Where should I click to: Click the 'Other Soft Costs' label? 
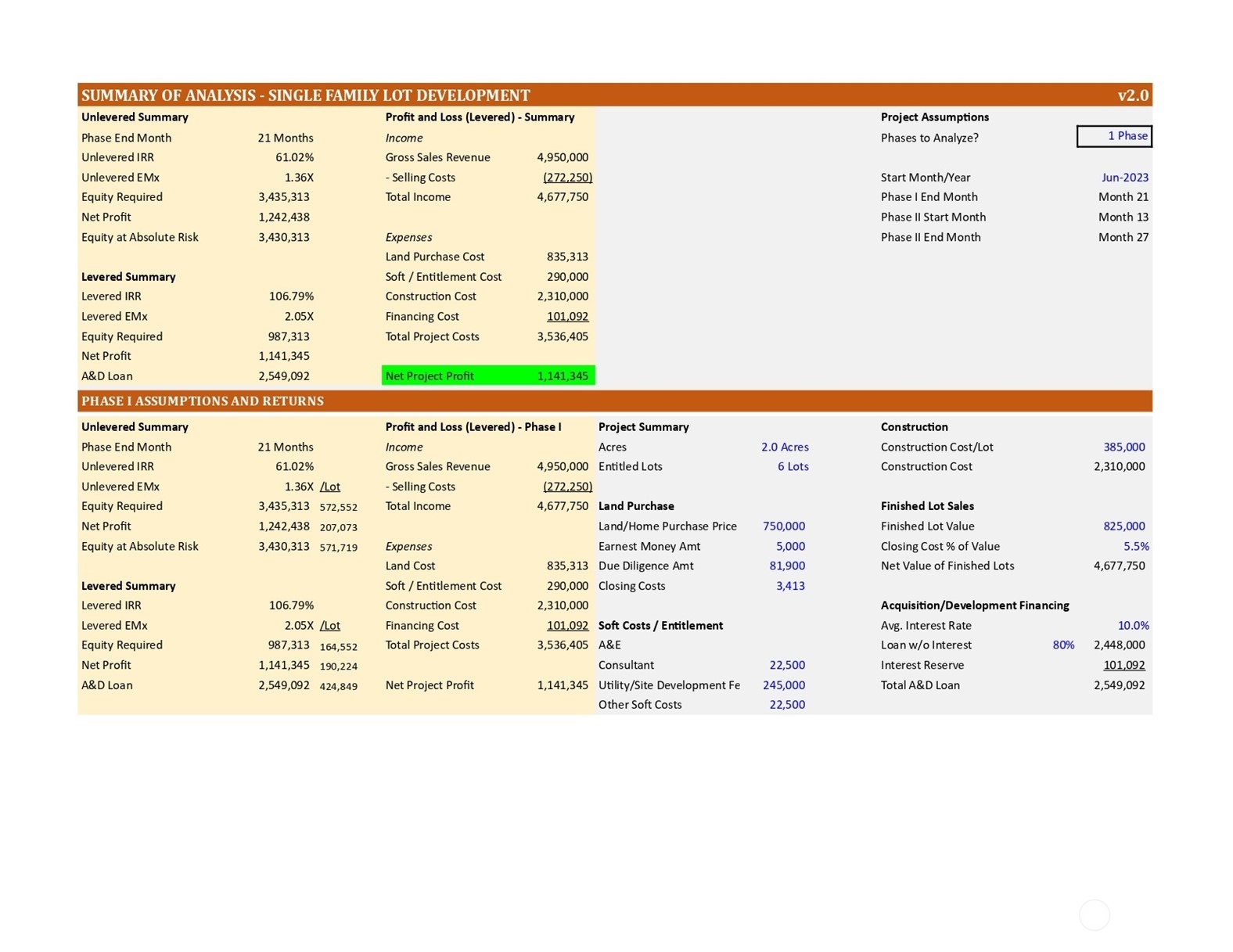click(x=640, y=705)
